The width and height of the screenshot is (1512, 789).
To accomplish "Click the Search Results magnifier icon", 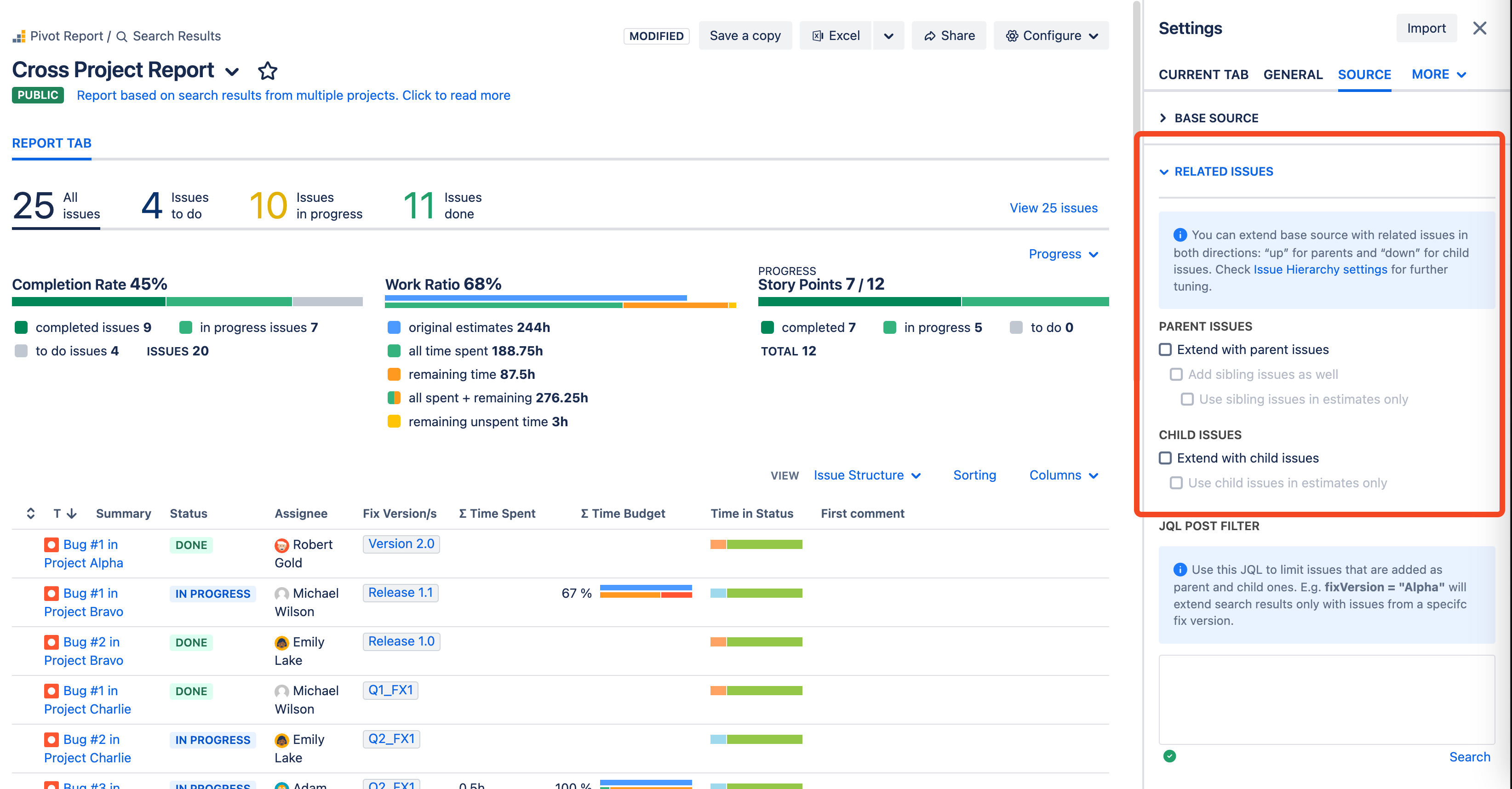I will (x=122, y=36).
